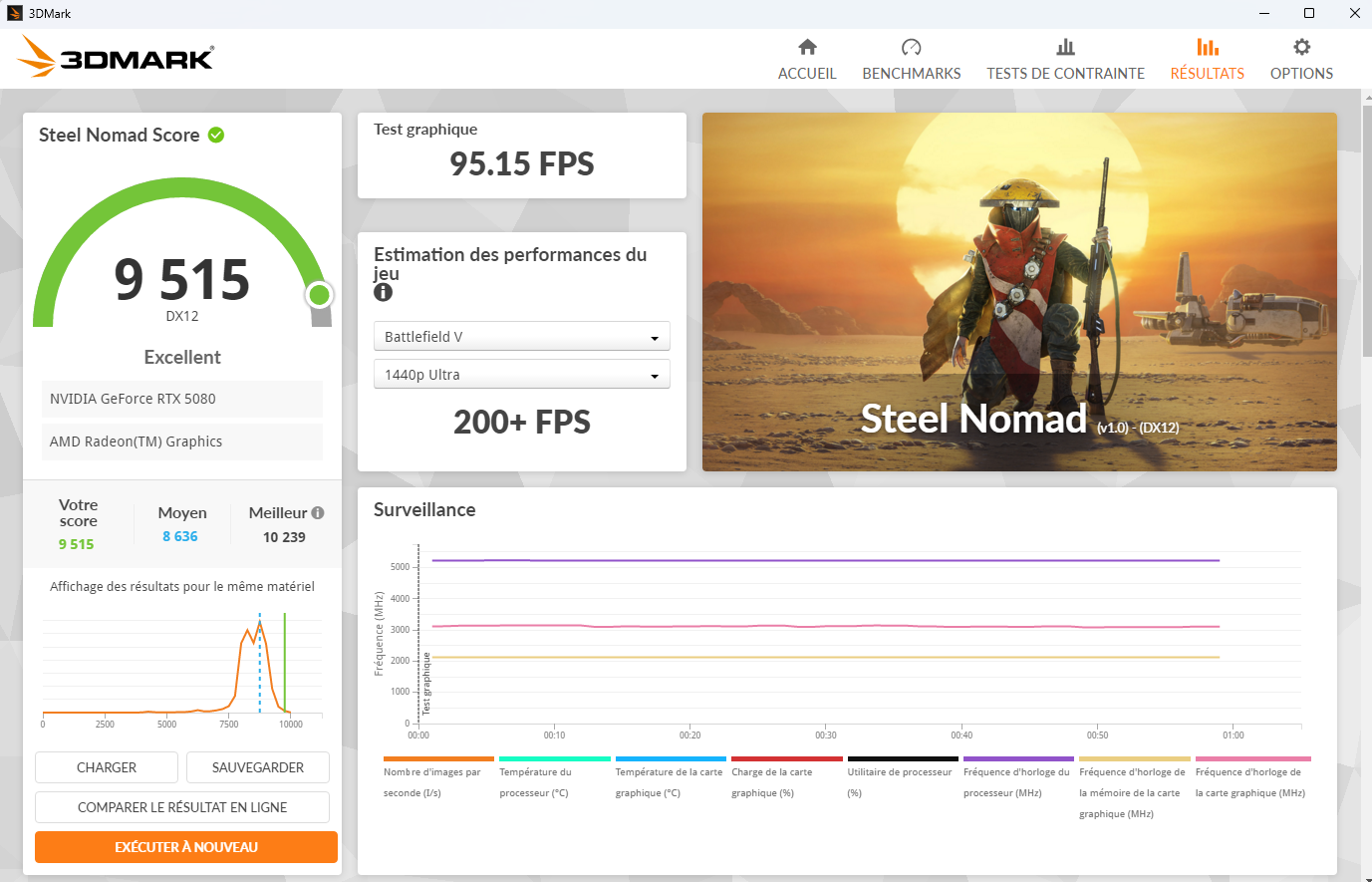
Task: Toggle the blue Température de la carte graphique legend
Action: [x=671, y=776]
